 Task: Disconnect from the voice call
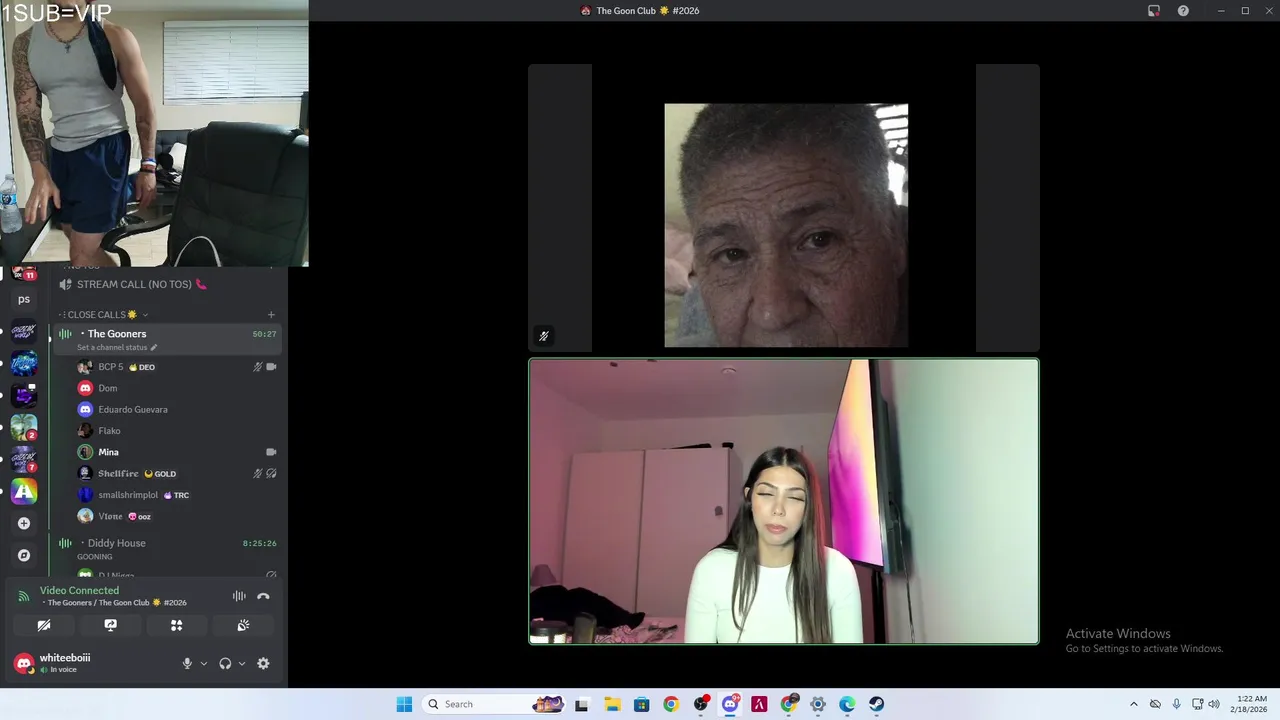(x=263, y=596)
